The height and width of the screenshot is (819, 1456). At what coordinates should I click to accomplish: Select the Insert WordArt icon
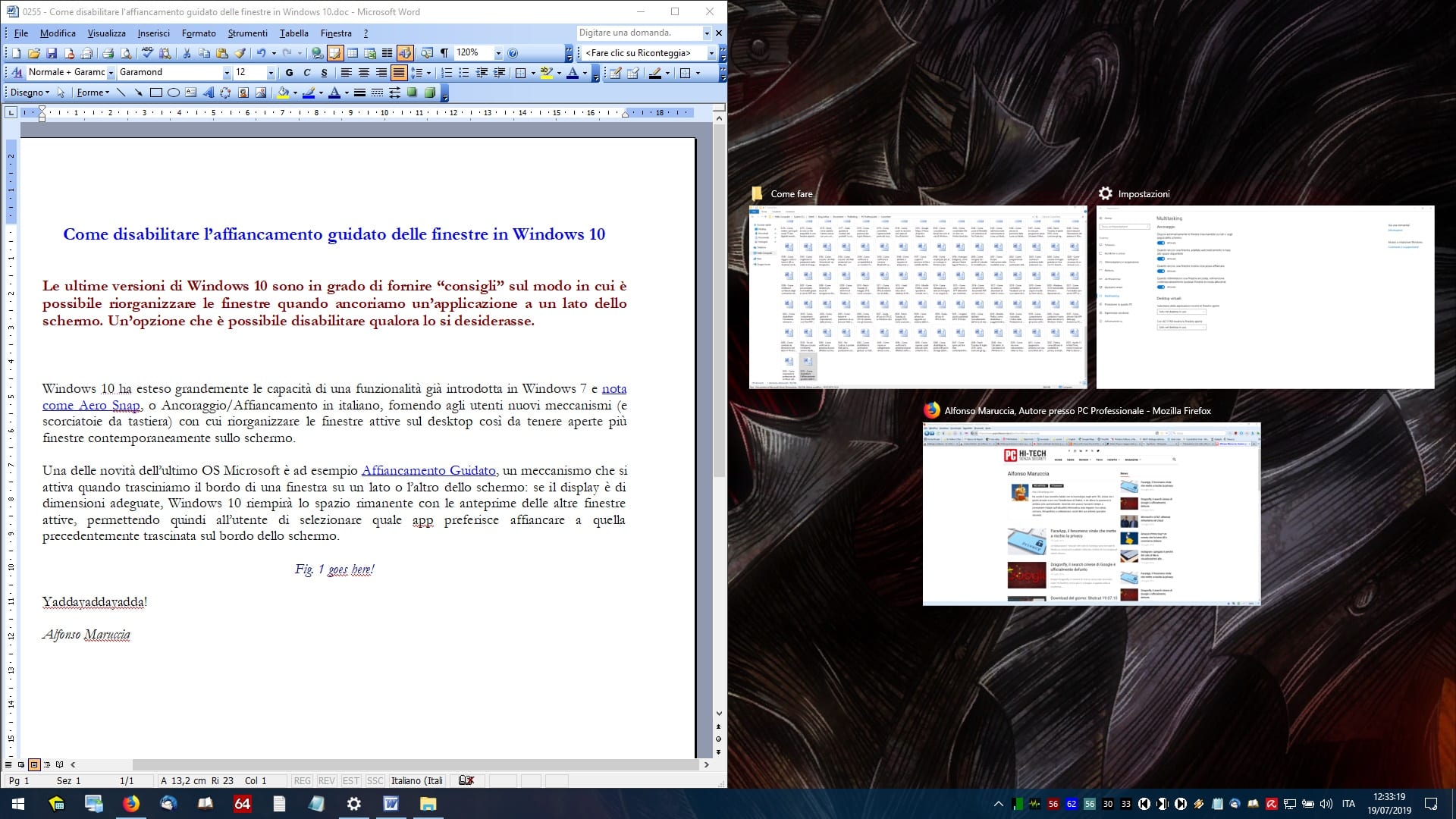(208, 93)
